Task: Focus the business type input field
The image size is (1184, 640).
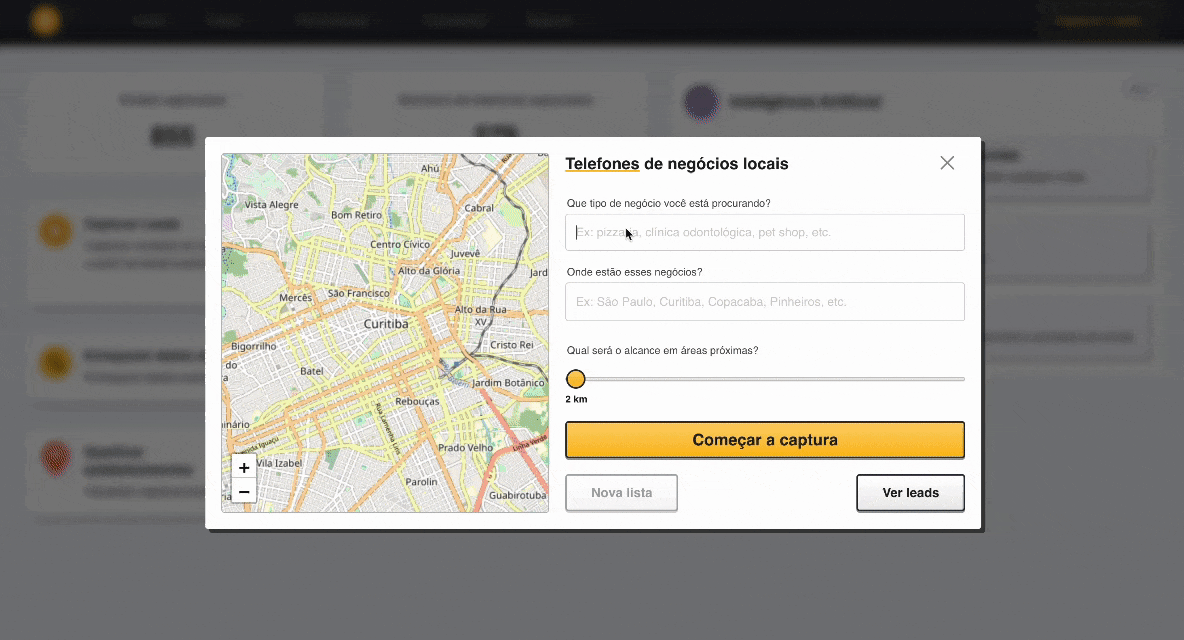Action: click(x=765, y=232)
